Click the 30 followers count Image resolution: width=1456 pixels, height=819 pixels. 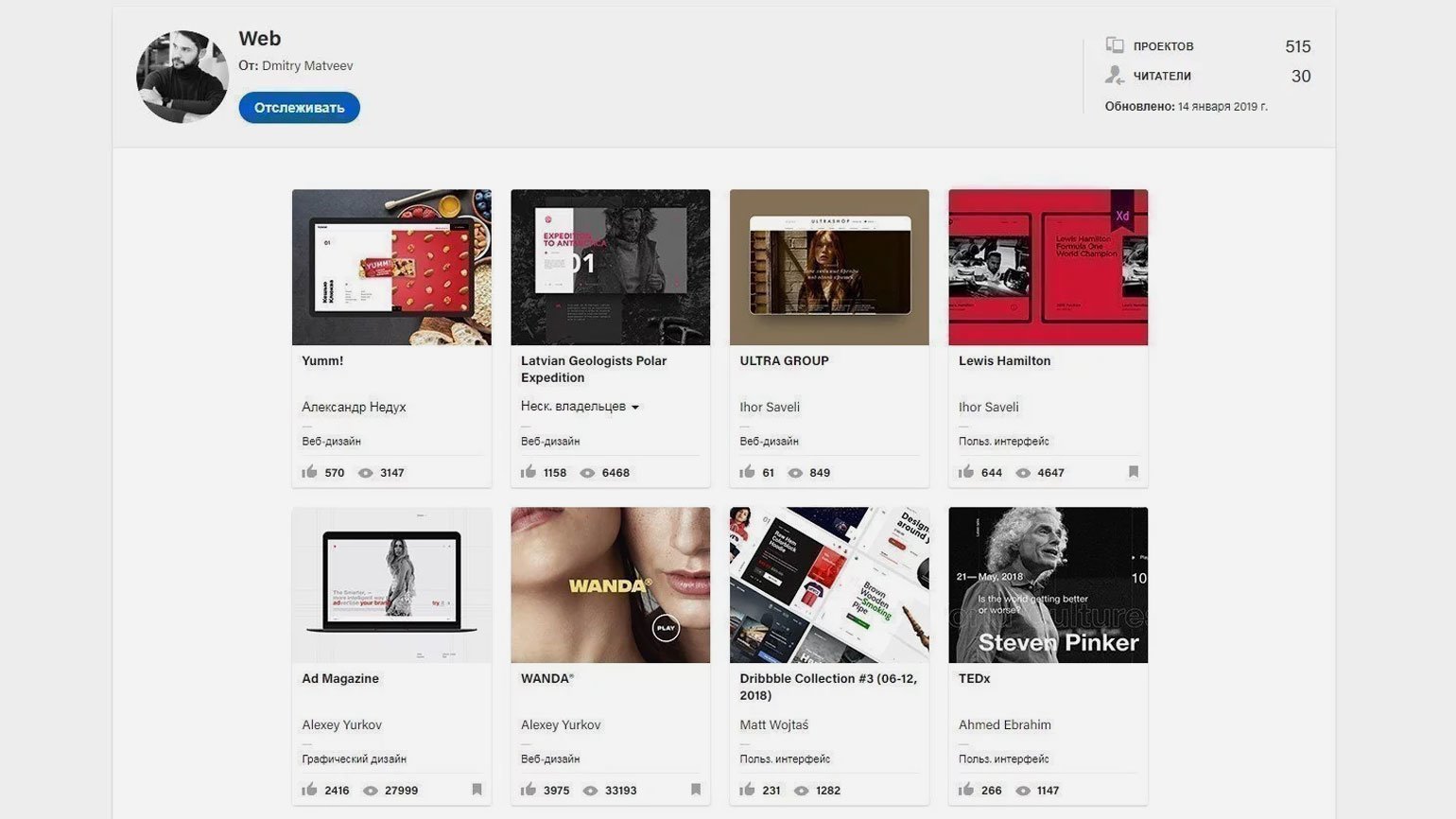pyautogui.click(x=1301, y=77)
